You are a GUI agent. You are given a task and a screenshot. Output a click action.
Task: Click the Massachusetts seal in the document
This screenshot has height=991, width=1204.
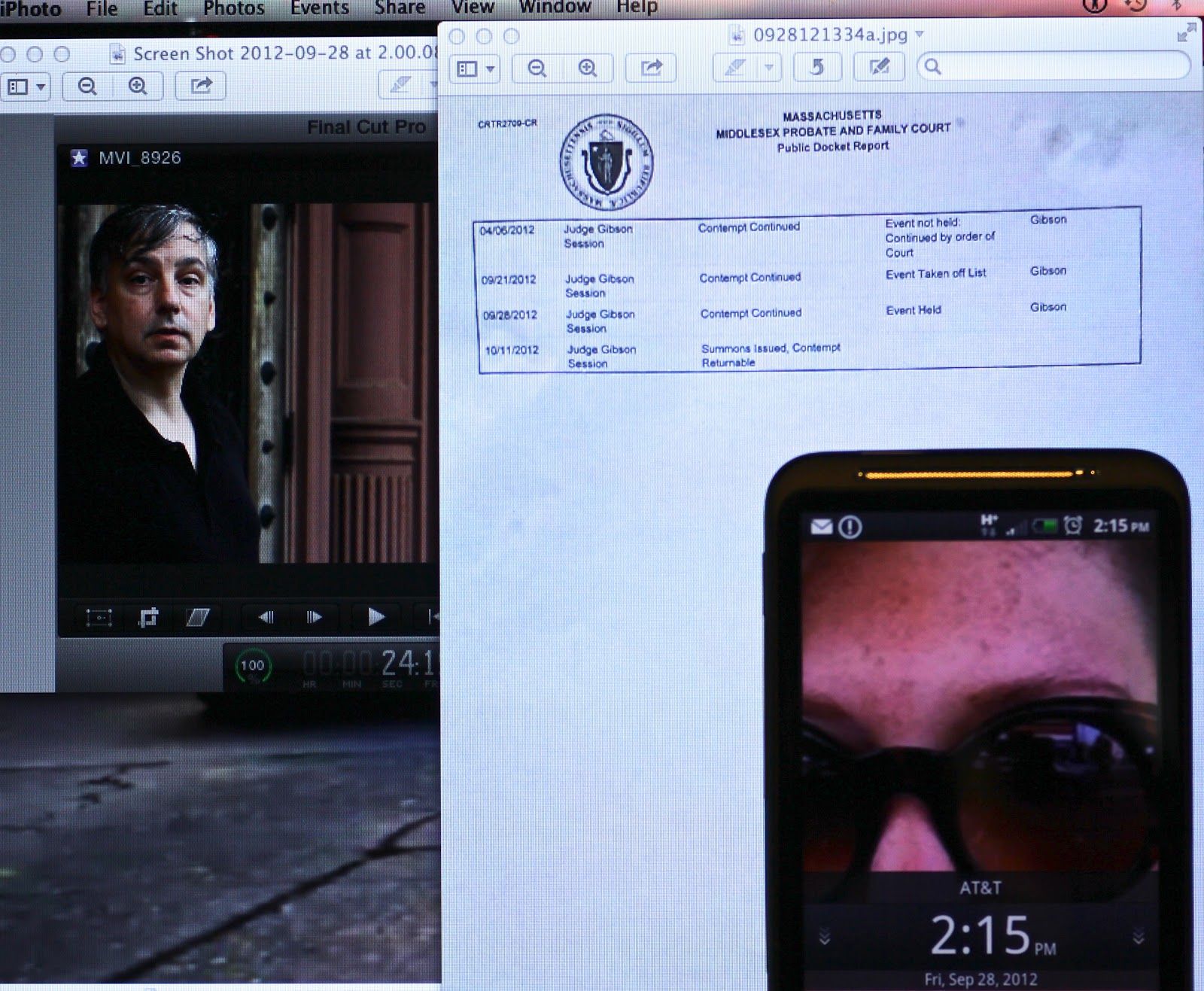click(x=606, y=163)
